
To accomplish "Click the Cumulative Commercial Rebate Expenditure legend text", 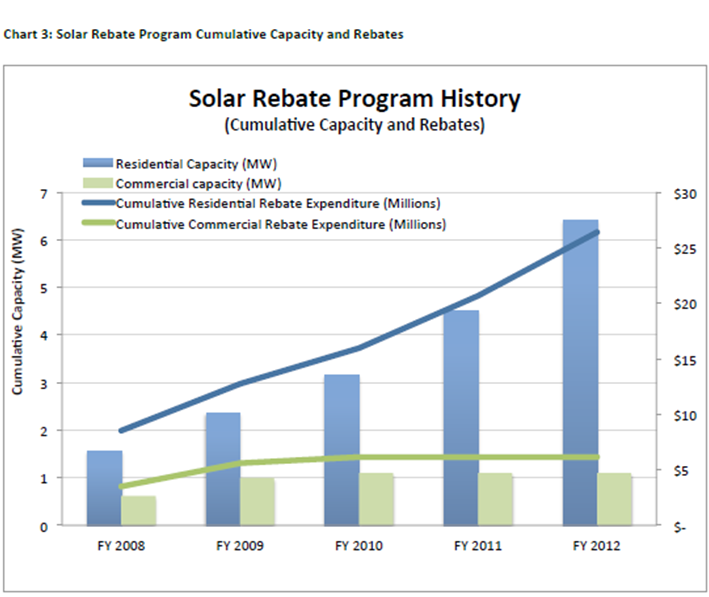I will tap(281, 225).
